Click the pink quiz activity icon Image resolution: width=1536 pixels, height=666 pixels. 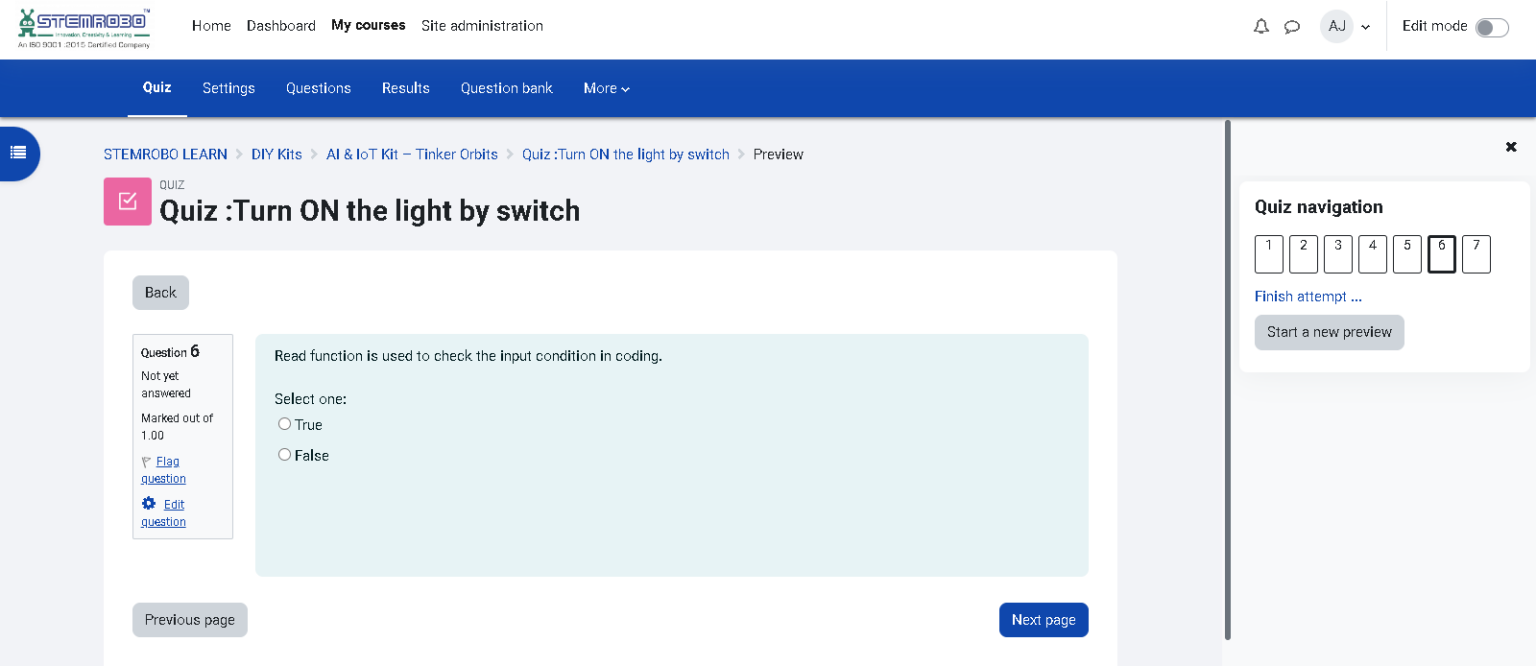[x=127, y=200]
